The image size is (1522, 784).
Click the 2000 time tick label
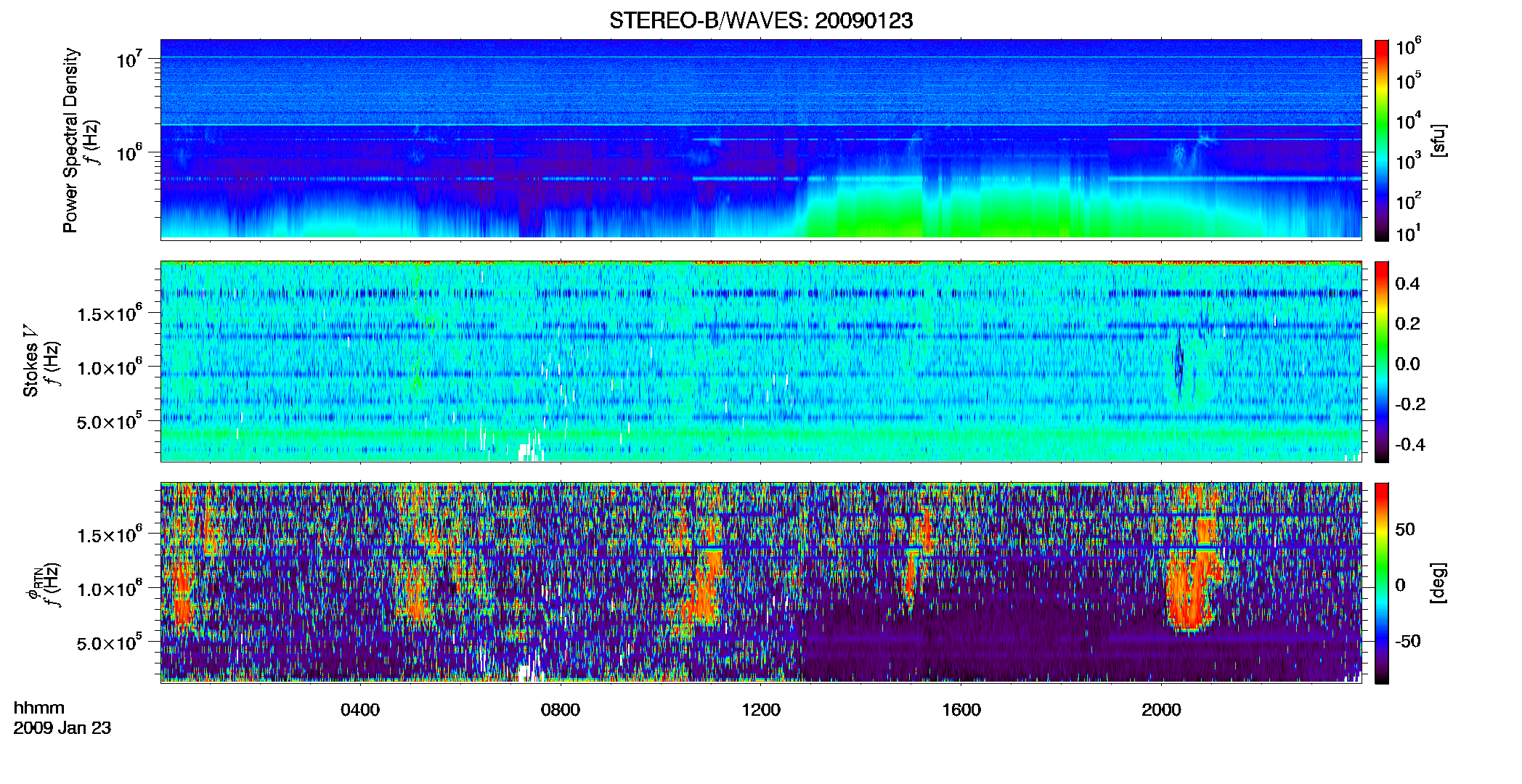pyautogui.click(x=1161, y=709)
